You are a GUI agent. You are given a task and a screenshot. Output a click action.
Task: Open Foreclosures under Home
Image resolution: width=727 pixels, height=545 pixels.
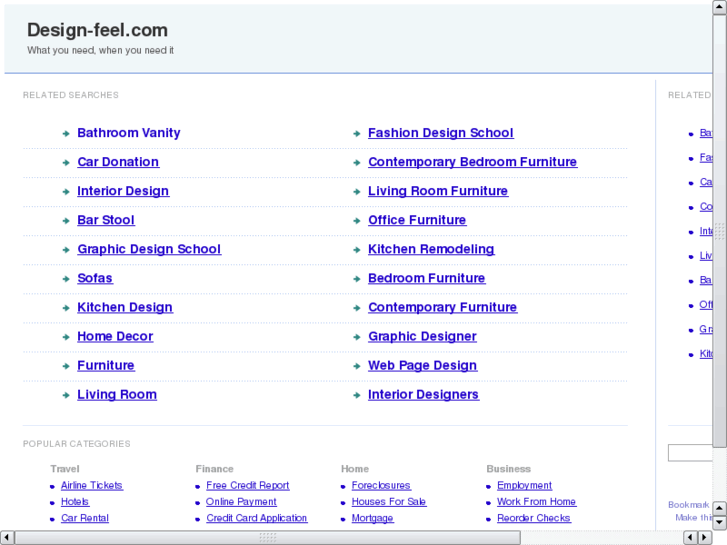[381, 486]
